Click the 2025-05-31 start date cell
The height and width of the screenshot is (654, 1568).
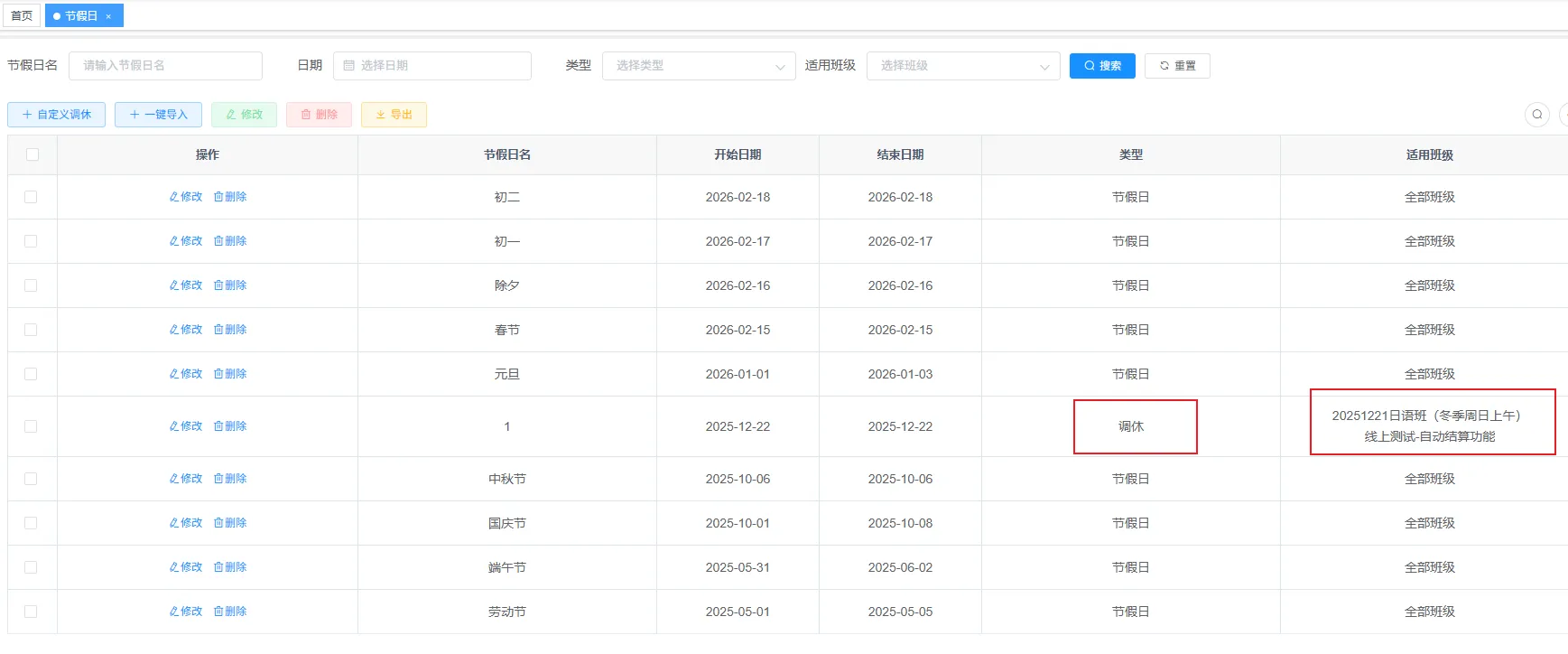click(x=738, y=567)
